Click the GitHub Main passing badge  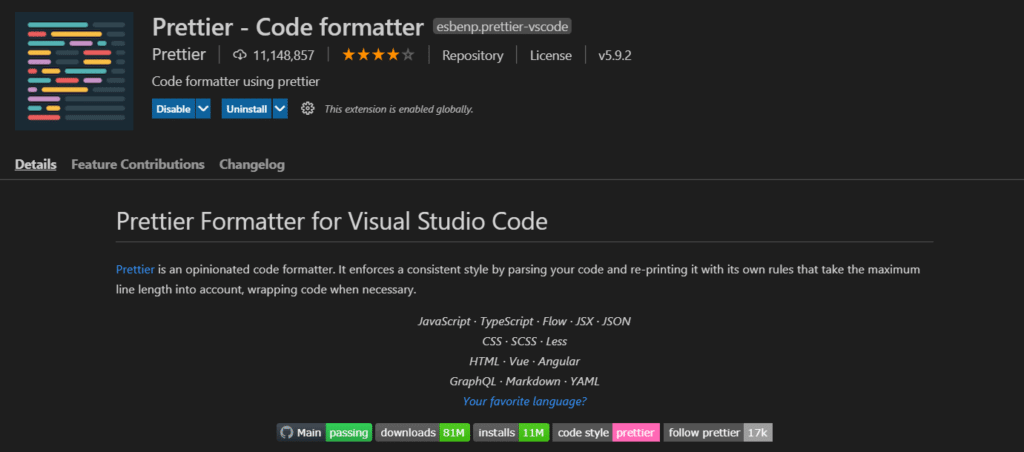click(x=325, y=432)
